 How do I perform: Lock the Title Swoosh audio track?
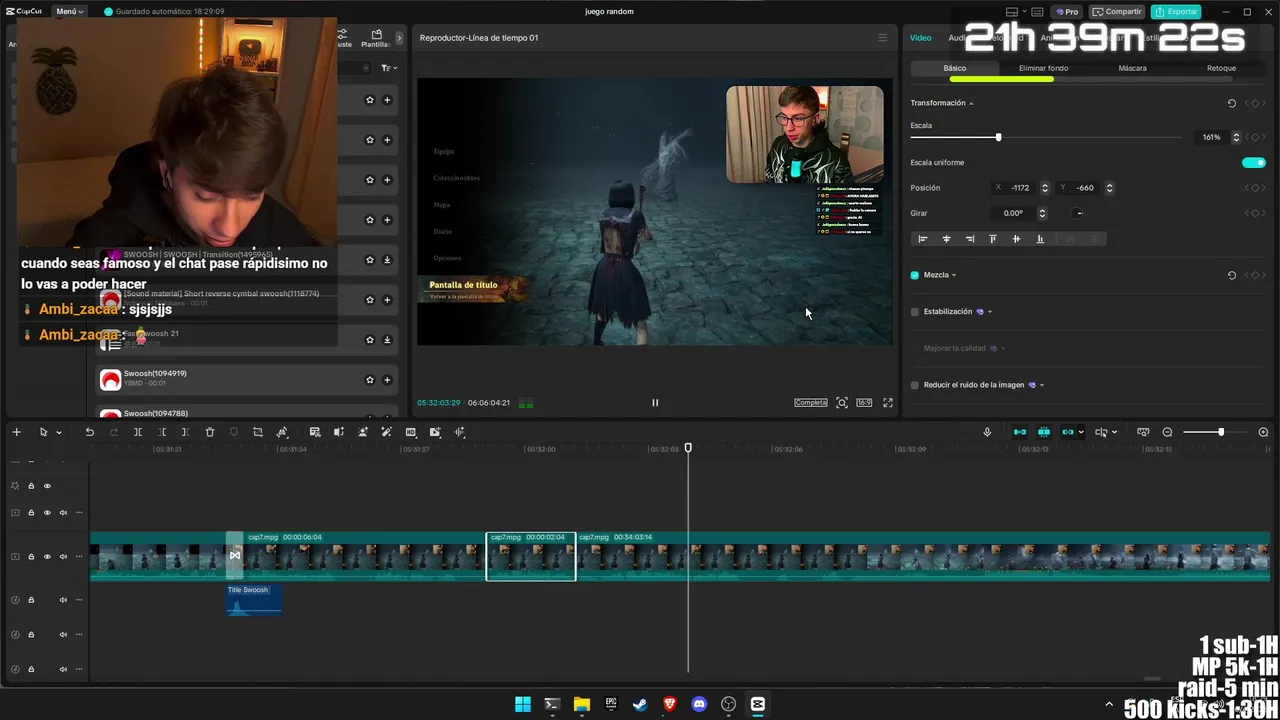(x=31, y=600)
